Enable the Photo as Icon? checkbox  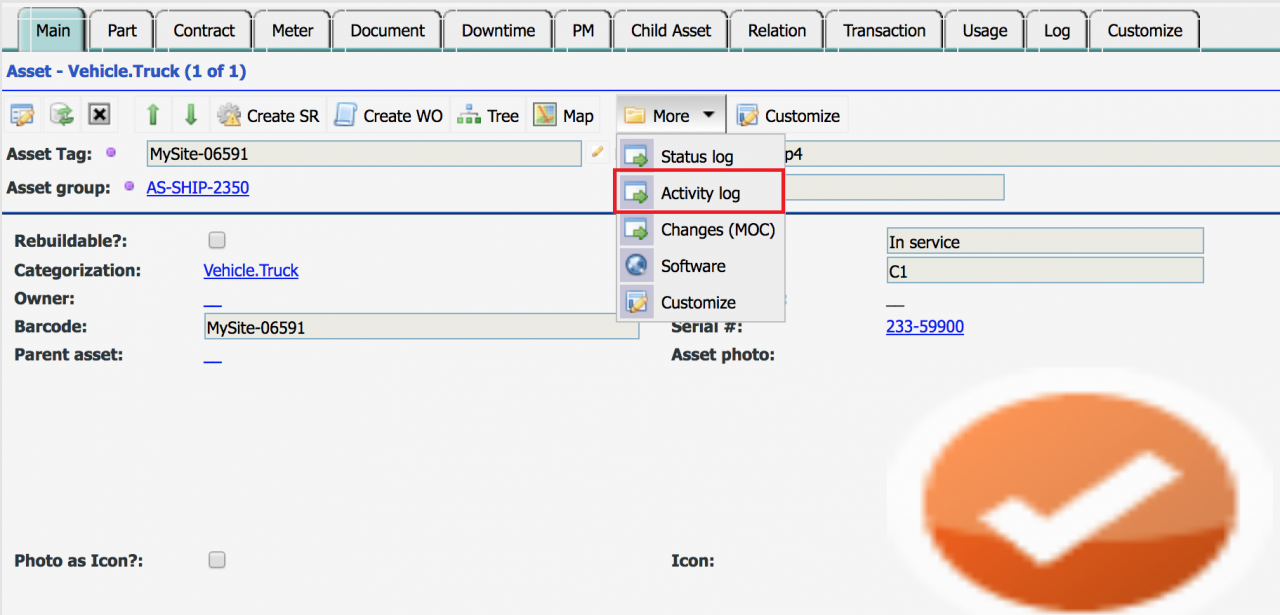[217, 560]
